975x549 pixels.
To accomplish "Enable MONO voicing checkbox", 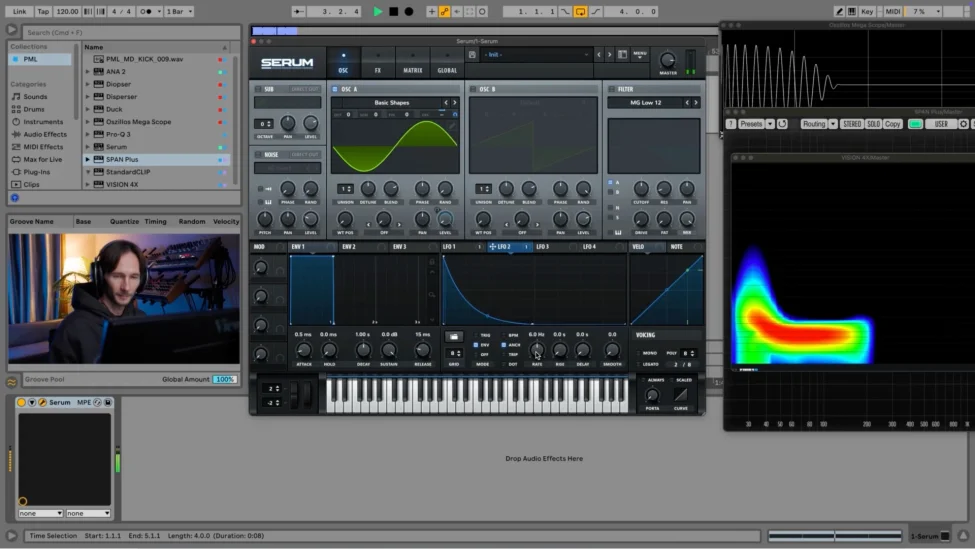I will pyautogui.click(x=639, y=353).
